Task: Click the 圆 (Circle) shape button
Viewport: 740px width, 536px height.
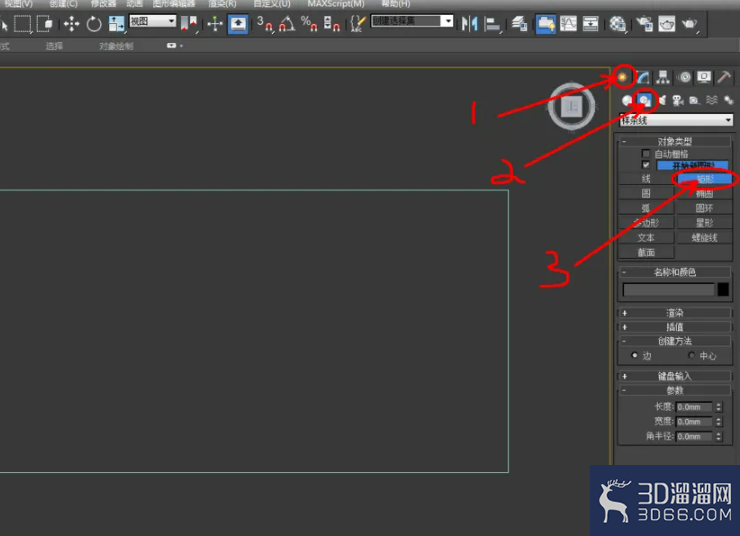Action: coord(646,193)
